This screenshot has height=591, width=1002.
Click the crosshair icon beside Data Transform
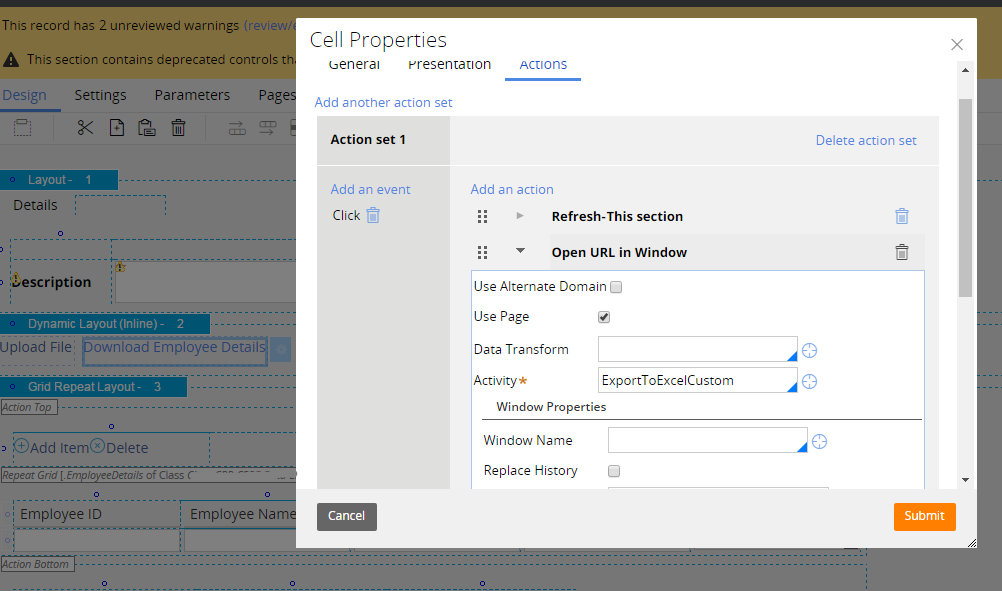coord(809,350)
